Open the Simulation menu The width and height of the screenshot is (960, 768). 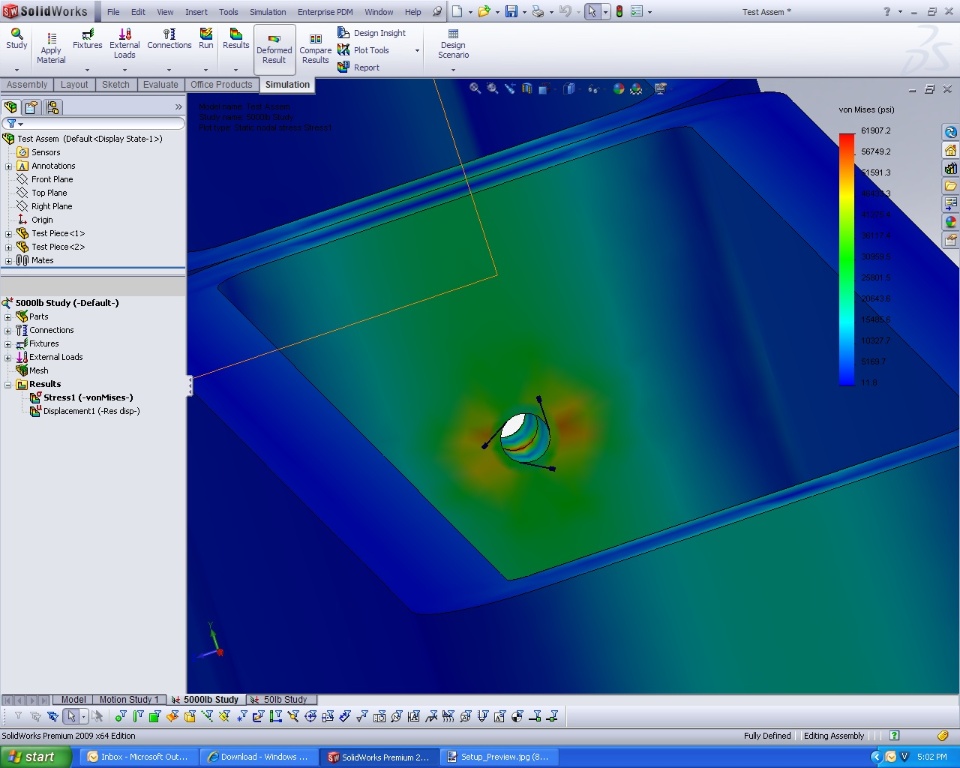click(x=267, y=12)
